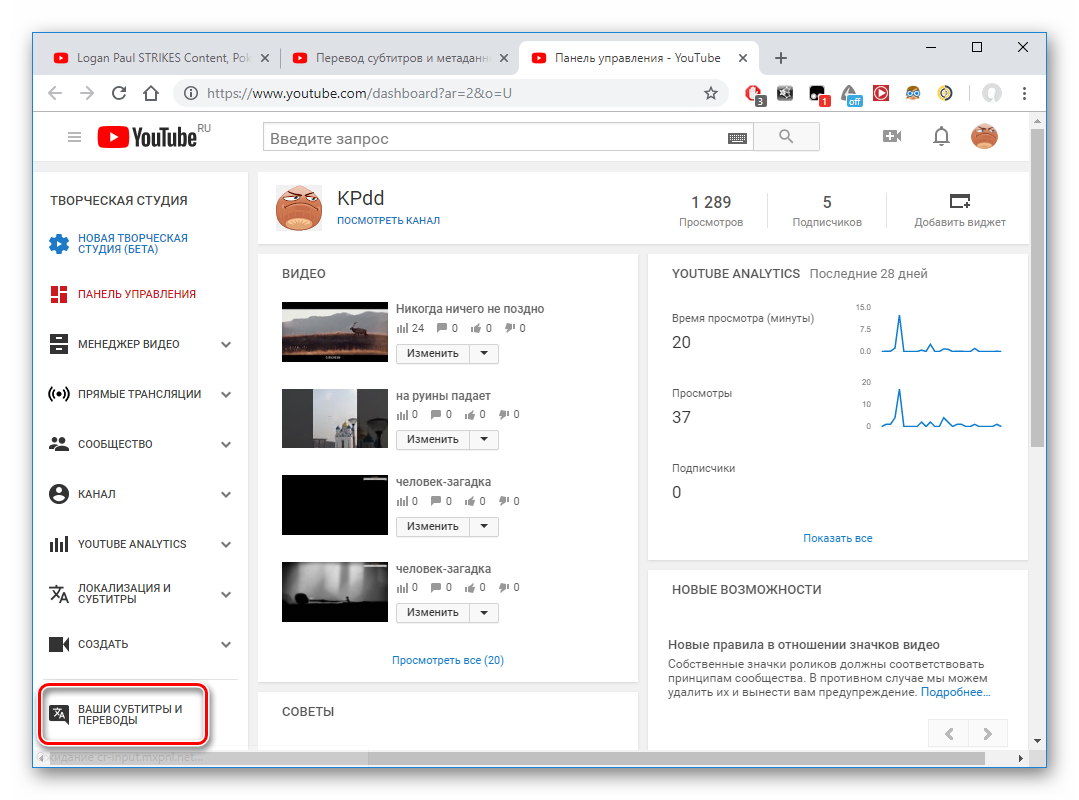Open dropdown arrow next to first Изменить button

coord(484,353)
